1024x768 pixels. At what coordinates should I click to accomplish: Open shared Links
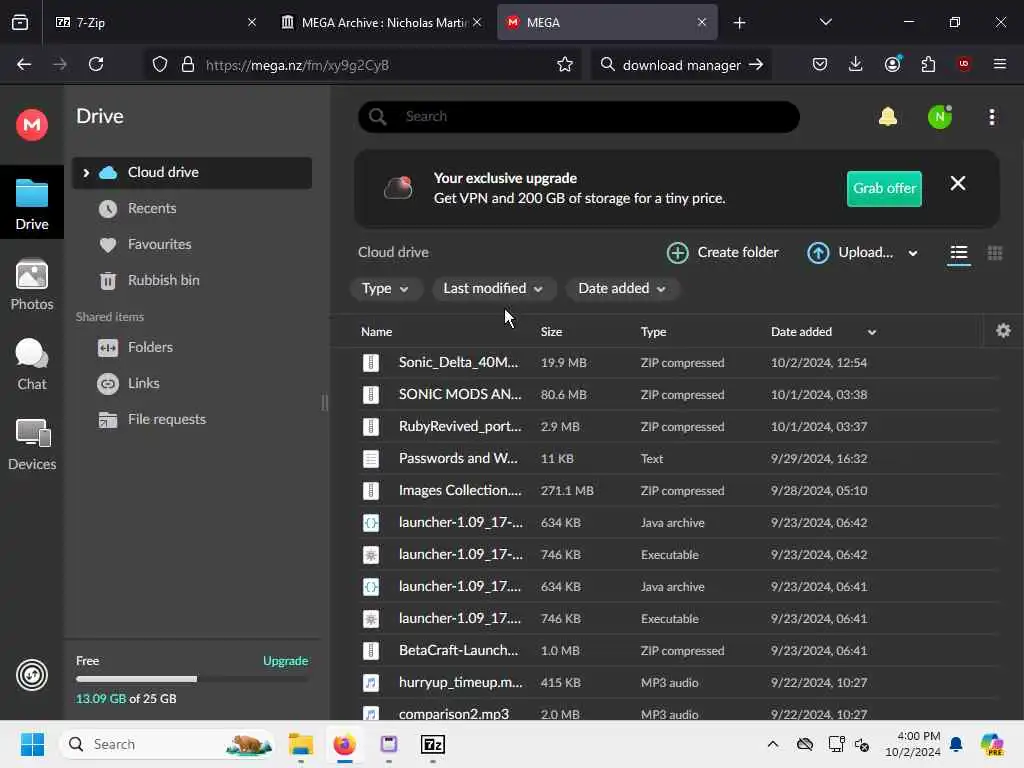click(143, 383)
